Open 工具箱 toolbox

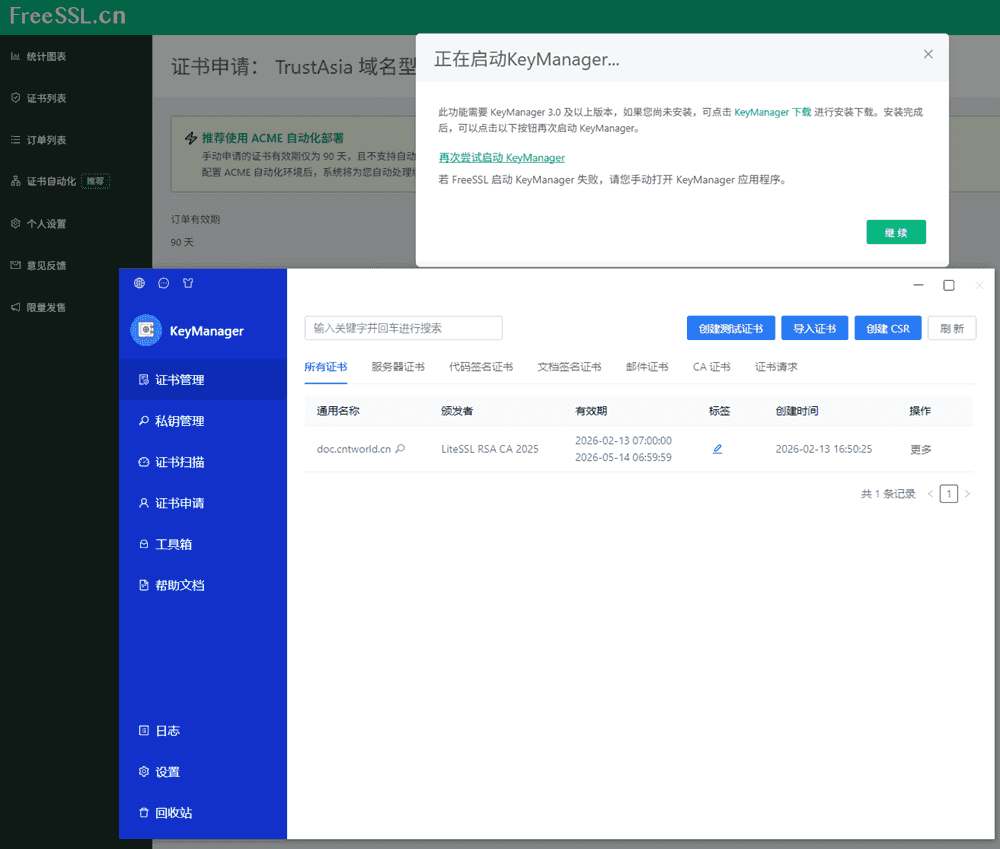click(x=173, y=544)
